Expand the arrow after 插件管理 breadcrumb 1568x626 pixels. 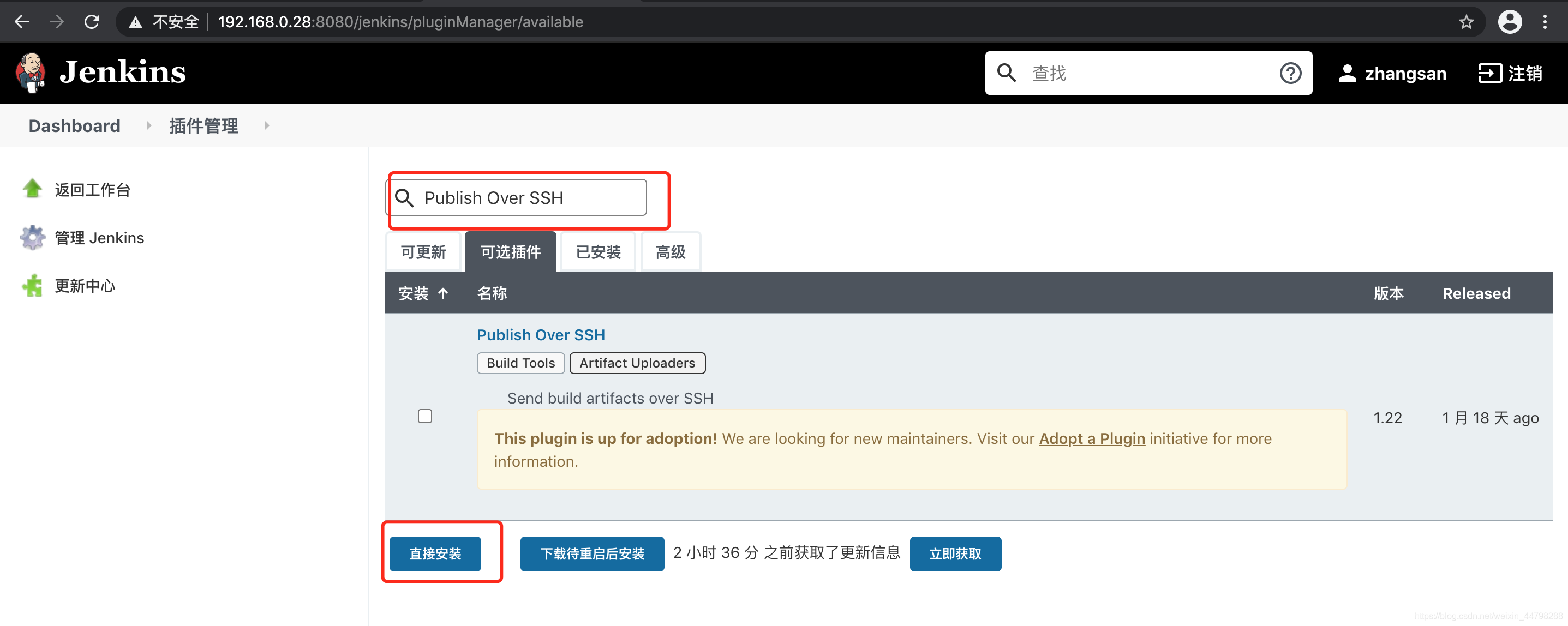coord(267,125)
